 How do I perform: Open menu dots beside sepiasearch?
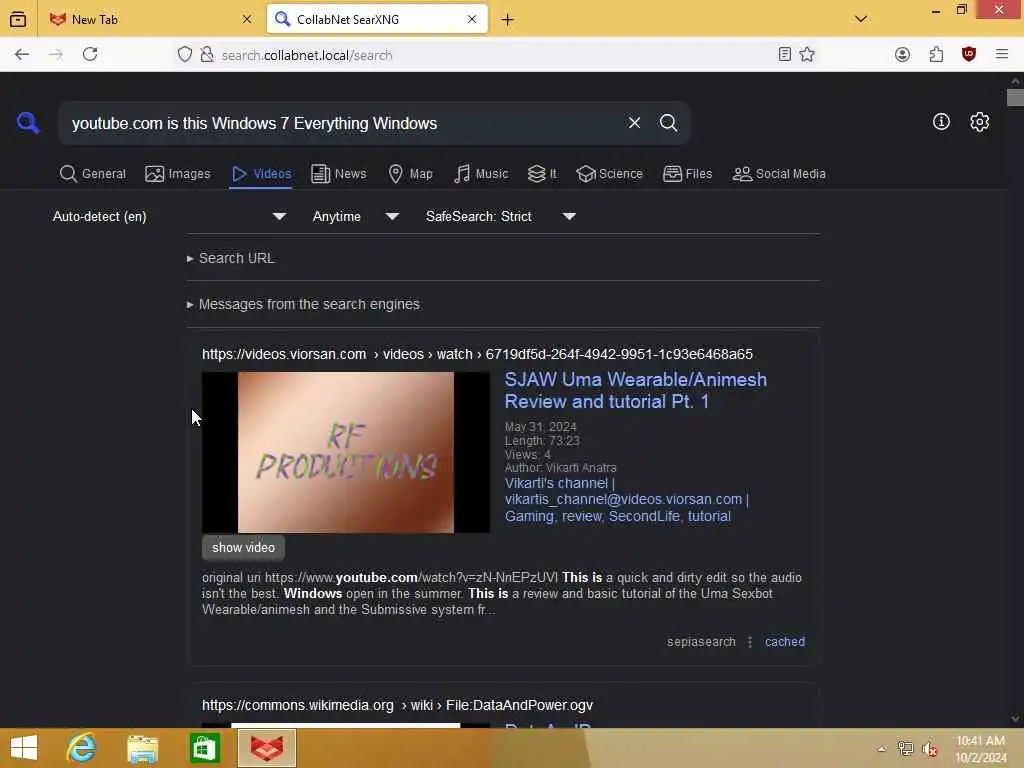750,642
